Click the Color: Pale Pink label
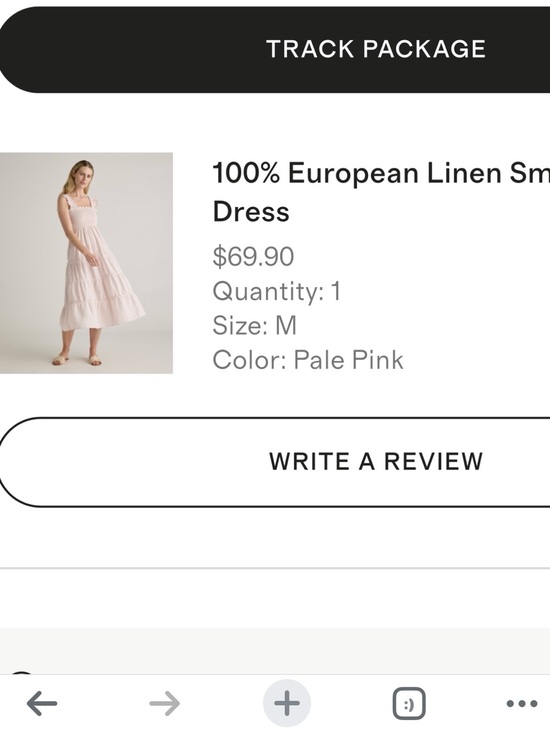Screen dimensions: 550x733 point(307,360)
